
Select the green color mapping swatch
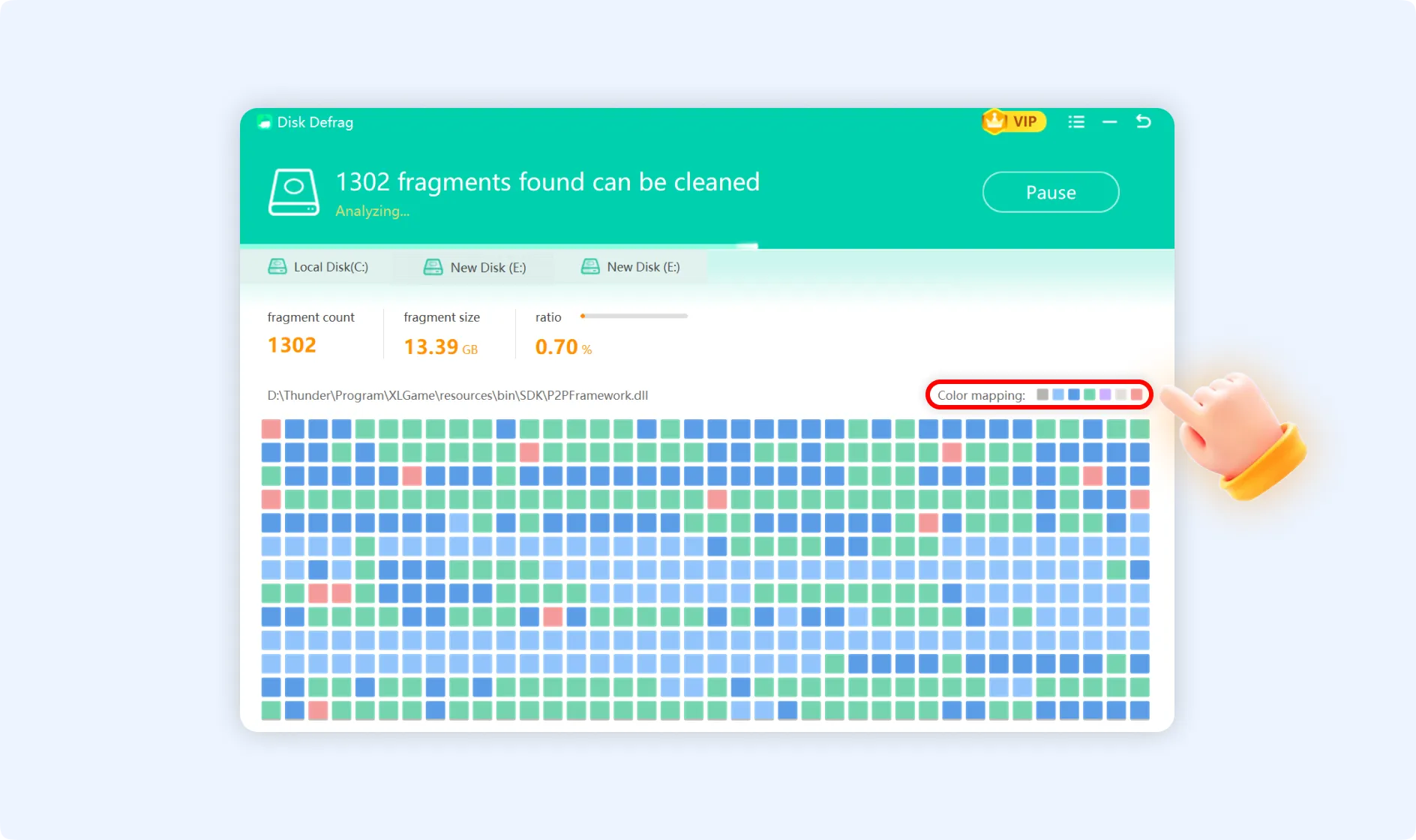click(x=1090, y=394)
